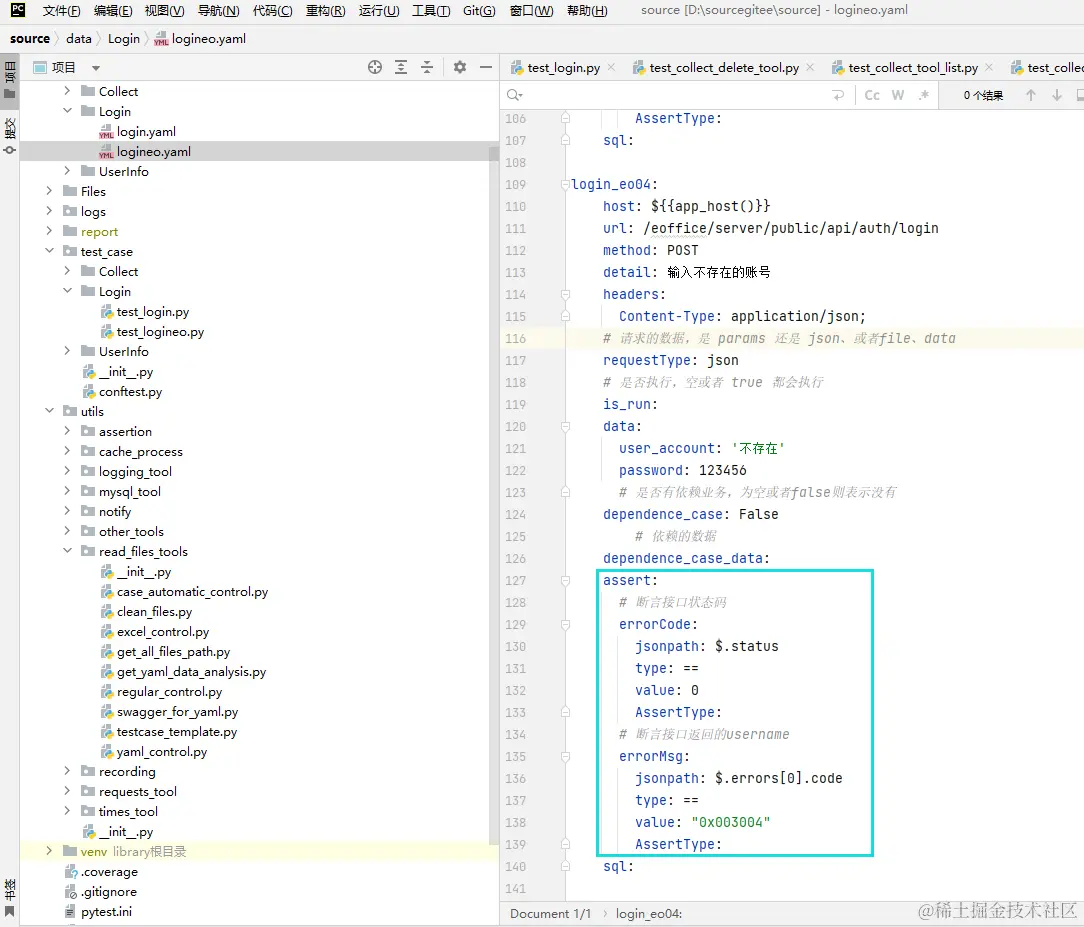Click the fold marker on line 129
This screenshot has height=927, width=1084.
(566, 624)
